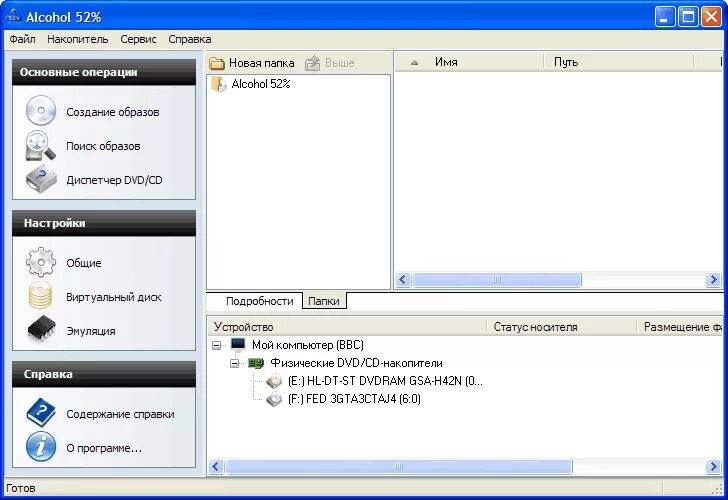Click the Выше up-folder icon
The width and height of the screenshot is (728, 500).
coord(313,63)
